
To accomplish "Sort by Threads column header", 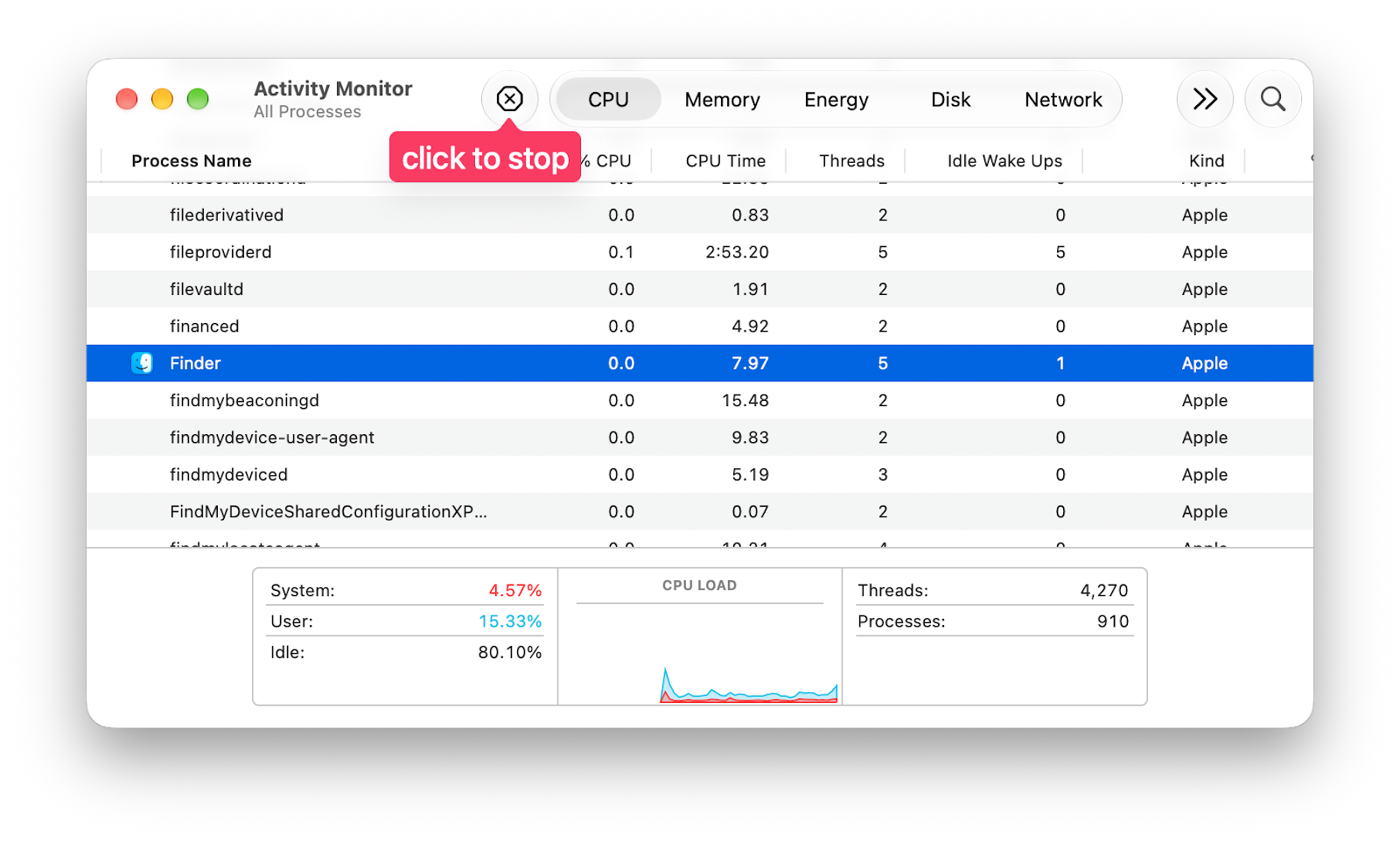I will [851, 161].
